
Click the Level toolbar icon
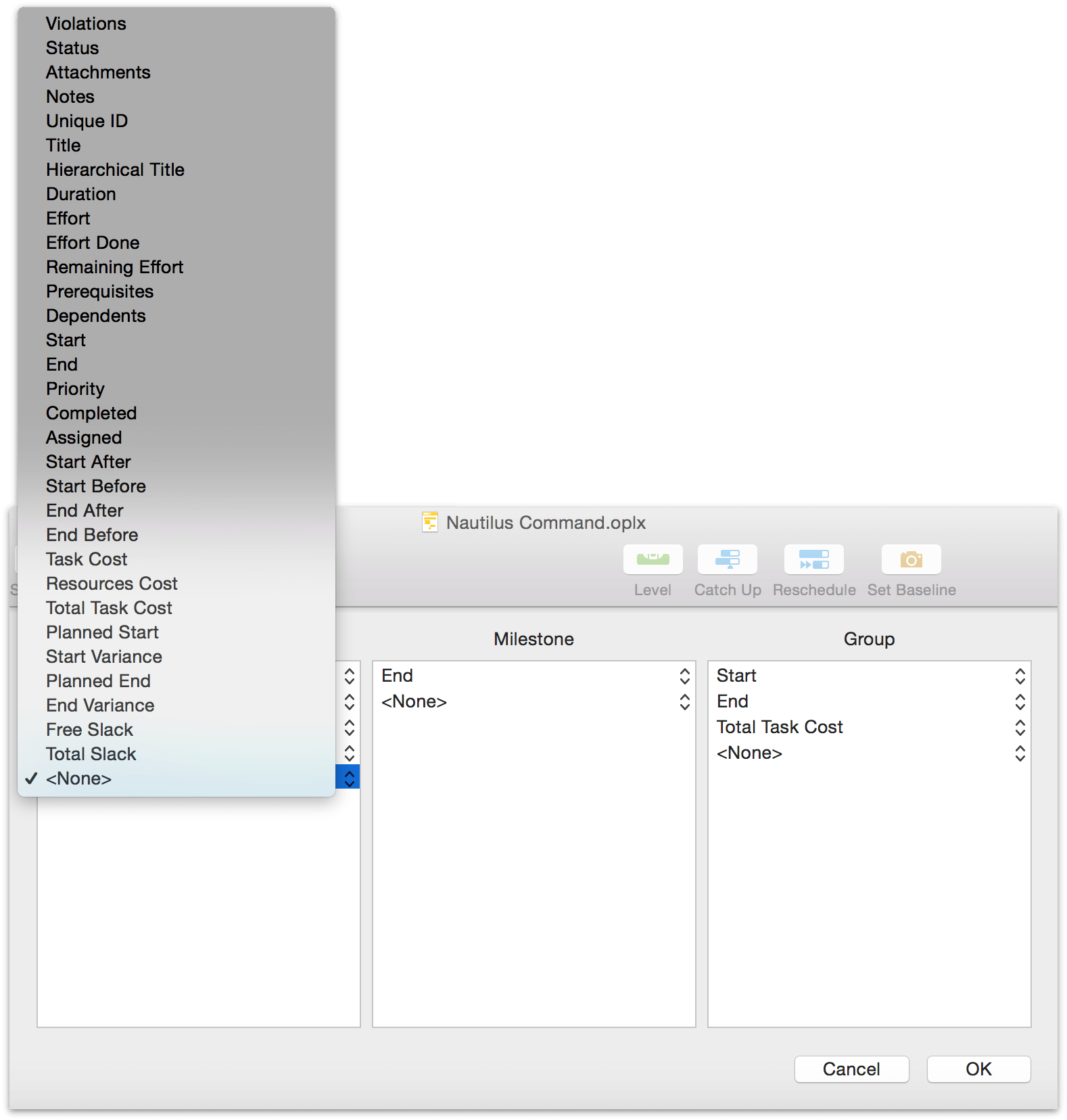pos(653,559)
